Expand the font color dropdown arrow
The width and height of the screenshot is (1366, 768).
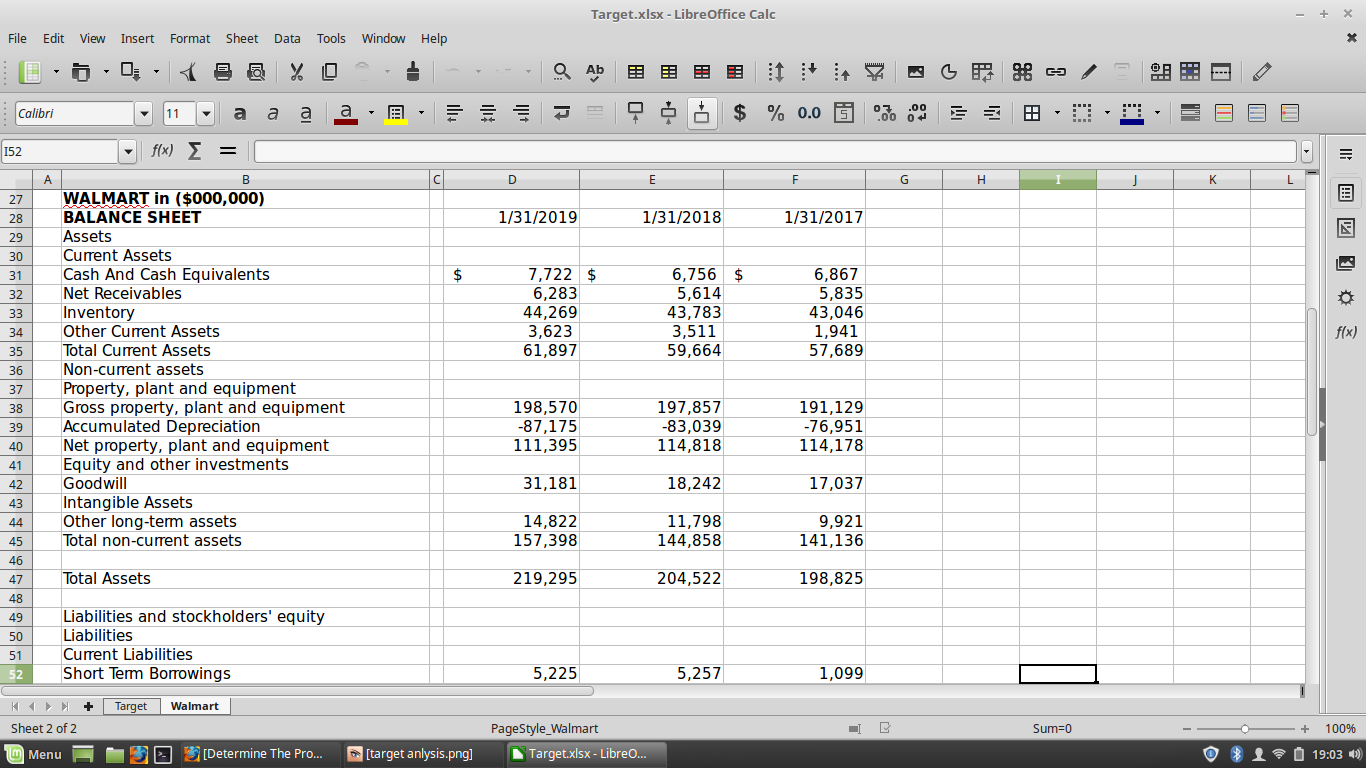point(371,113)
